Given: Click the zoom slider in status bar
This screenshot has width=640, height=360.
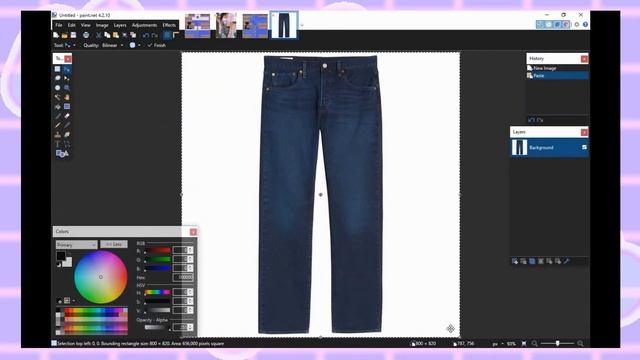Looking at the screenshot, I should pos(558,344).
